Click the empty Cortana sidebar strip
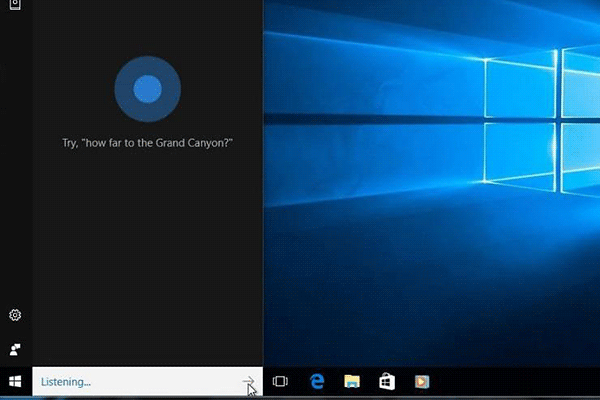 click(x=15, y=180)
